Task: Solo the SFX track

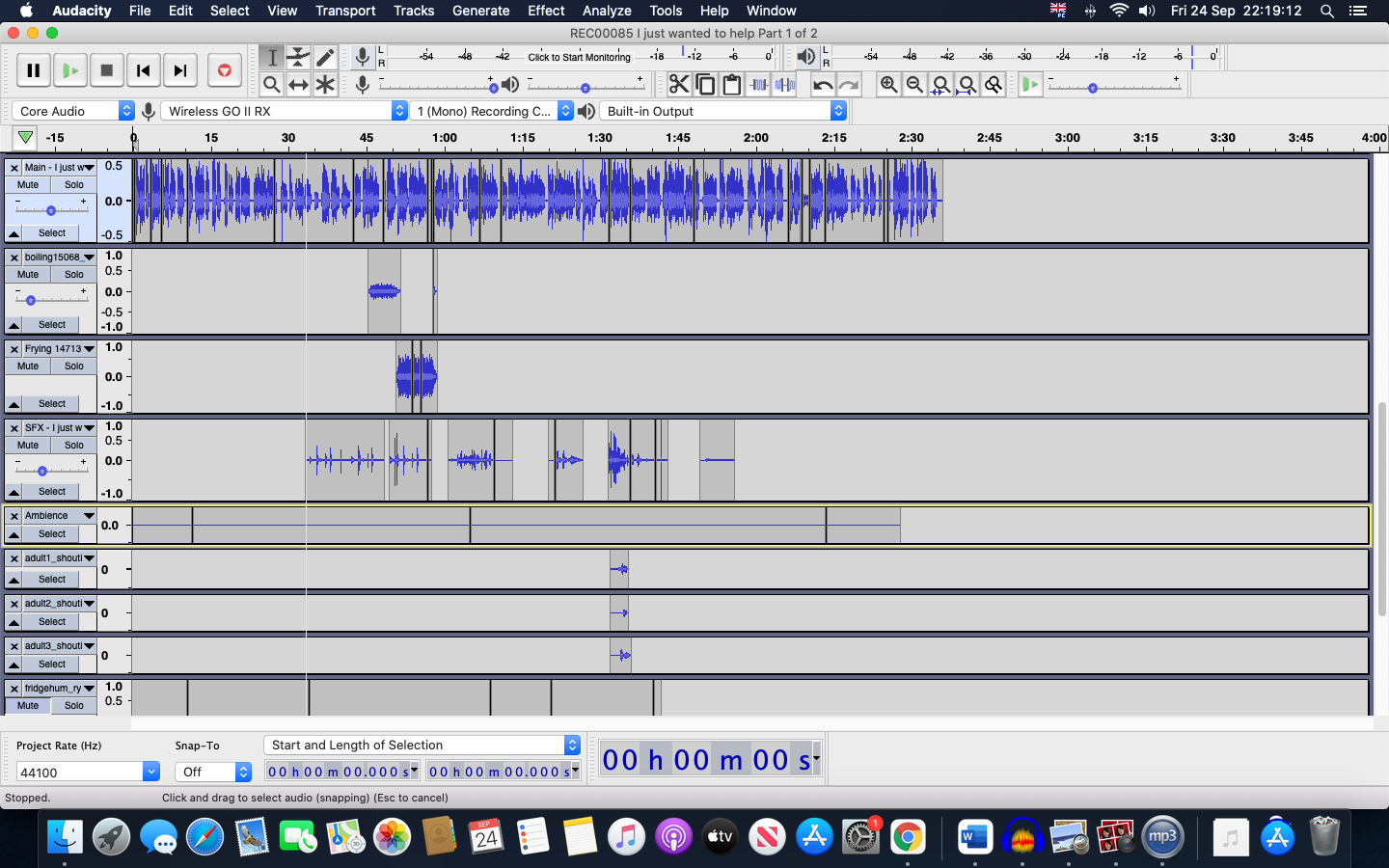Action: pos(74,446)
